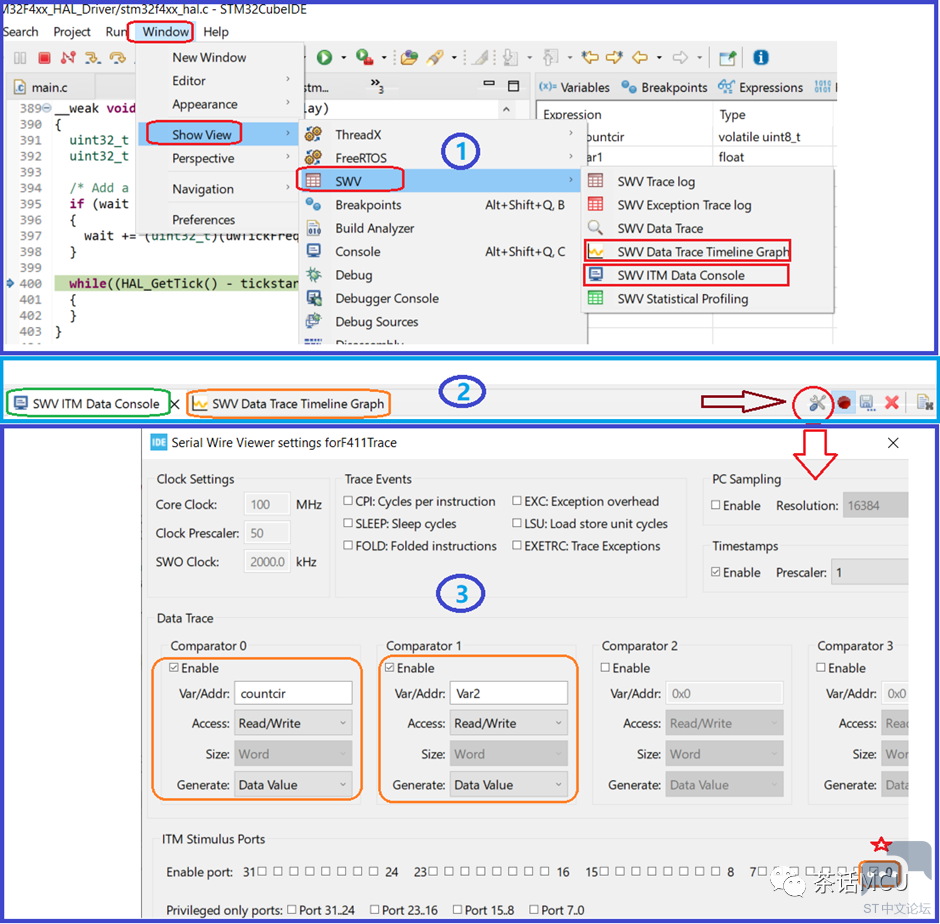This screenshot has height=924, width=940.
Task: Click the Core Clock value field
Action: coord(267,504)
